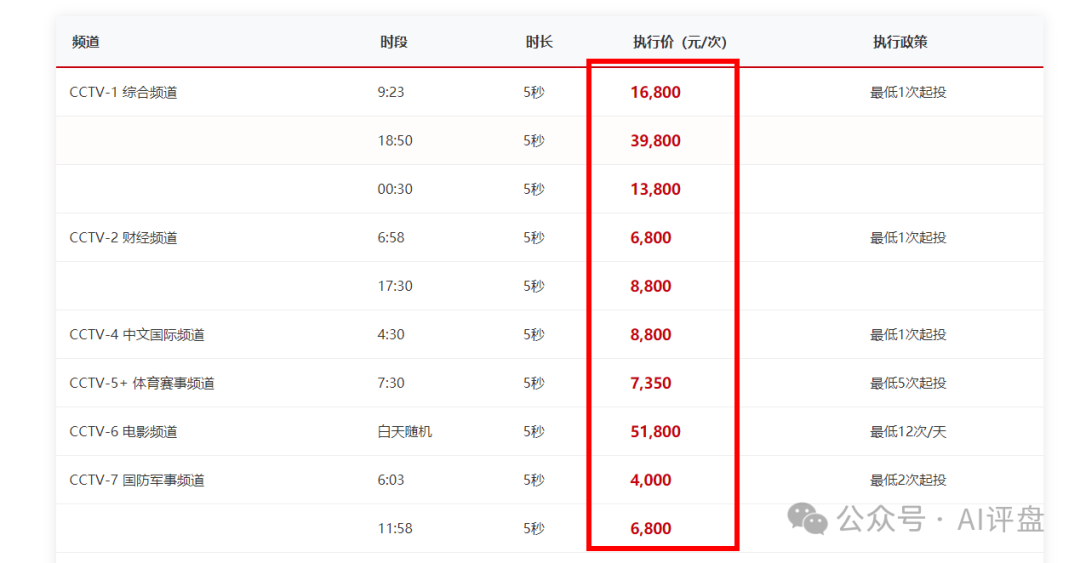This screenshot has height=563, width=1080.
Task: Select the 51,800 price for CCTV-6
Action: [655, 432]
